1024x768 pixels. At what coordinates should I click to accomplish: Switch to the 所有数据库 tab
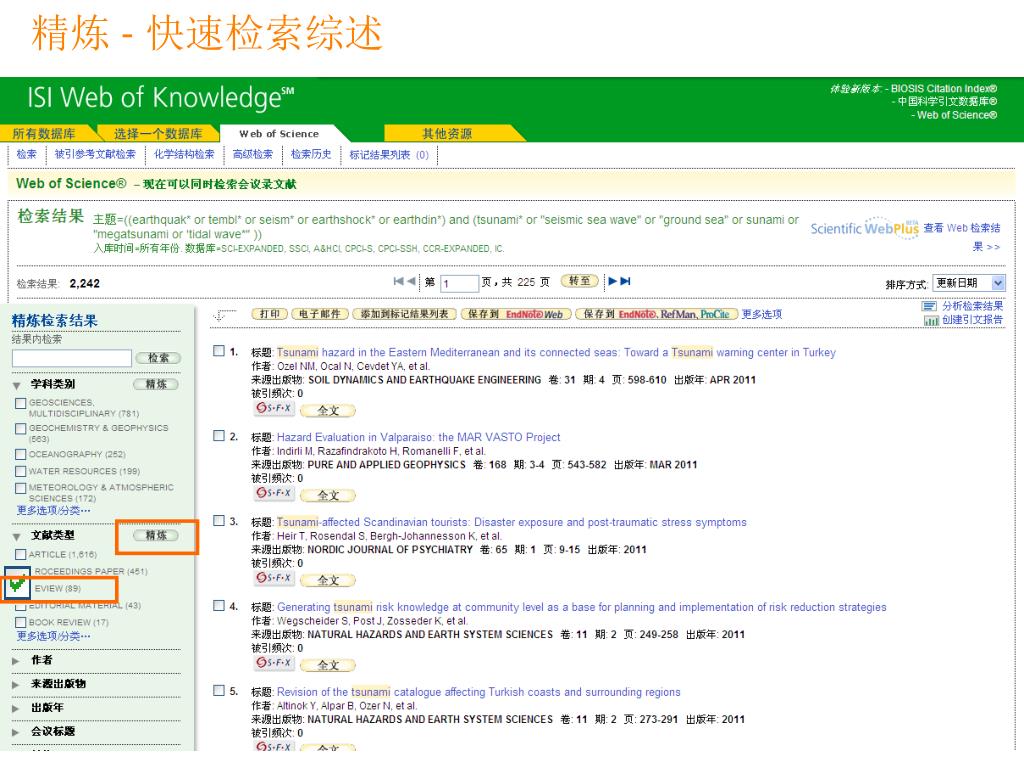coord(44,134)
